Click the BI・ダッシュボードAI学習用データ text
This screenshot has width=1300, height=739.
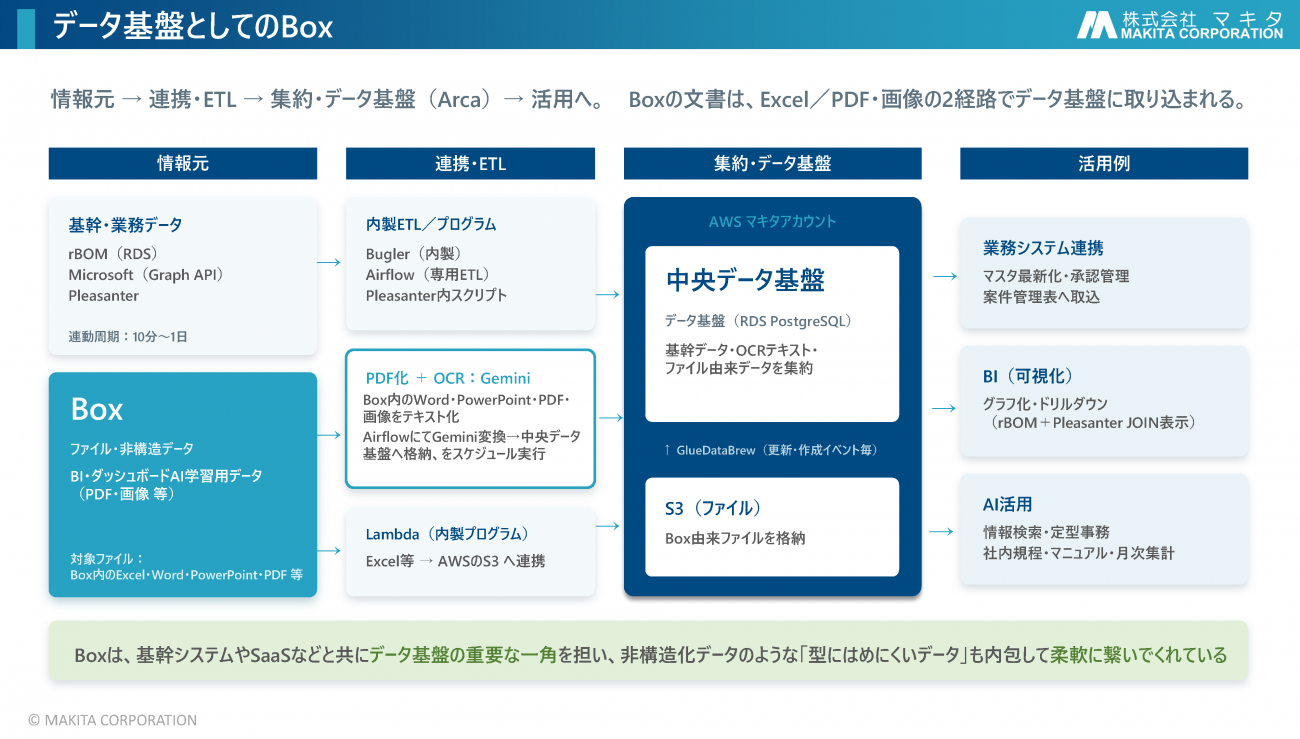pyautogui.click(x=166, y=476)
